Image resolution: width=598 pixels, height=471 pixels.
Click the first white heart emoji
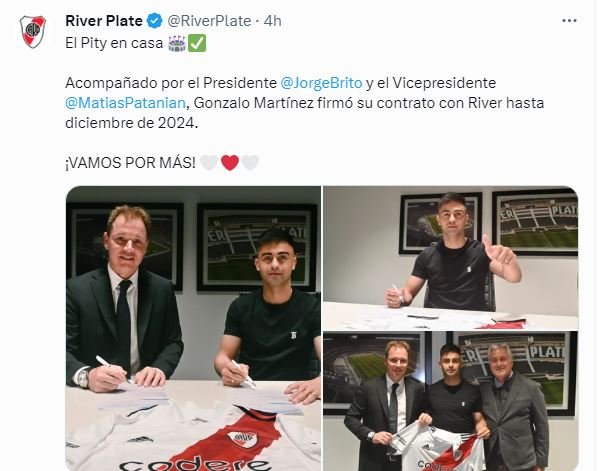coord(209,163)
